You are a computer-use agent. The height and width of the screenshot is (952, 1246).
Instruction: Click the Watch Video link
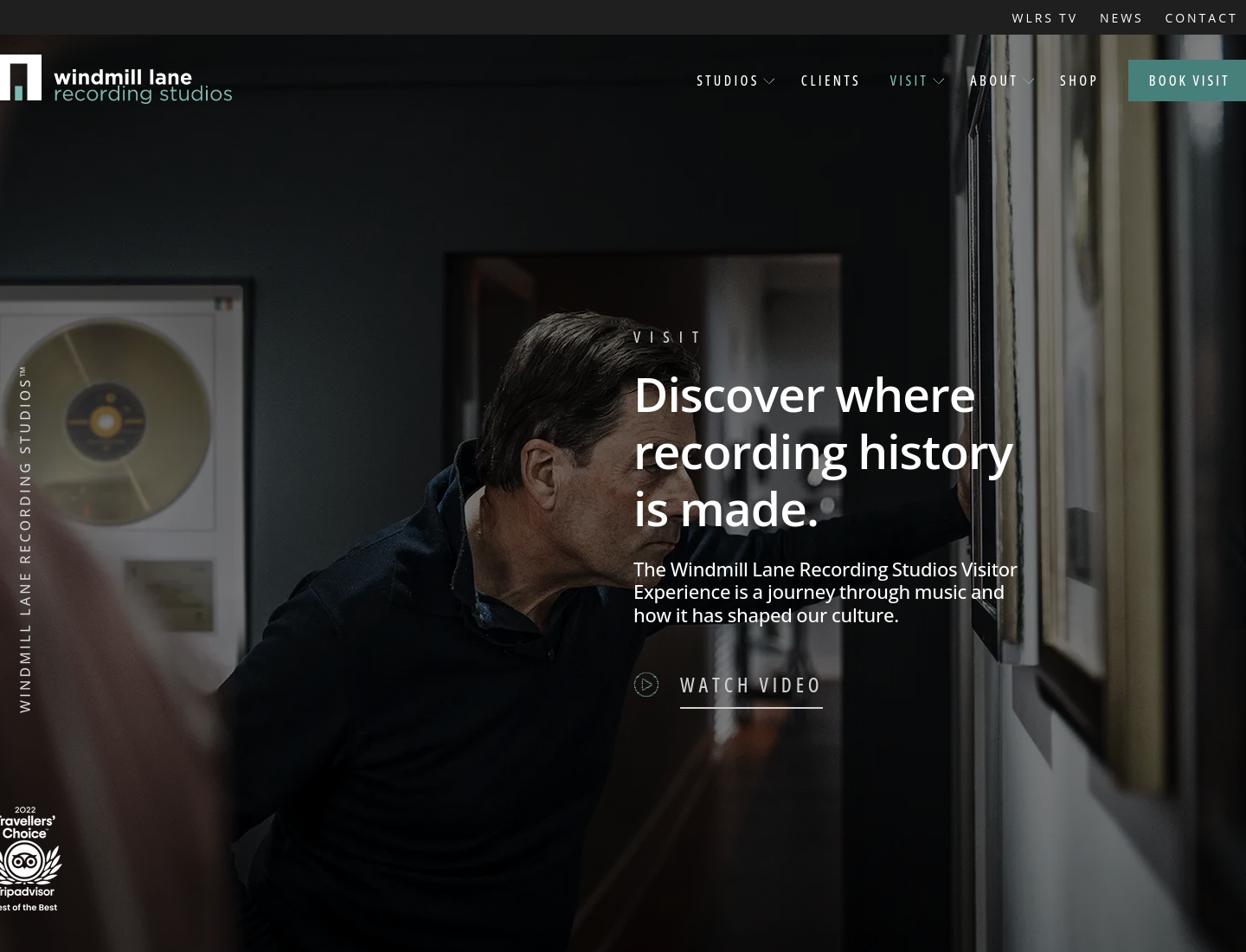point(751,685)
